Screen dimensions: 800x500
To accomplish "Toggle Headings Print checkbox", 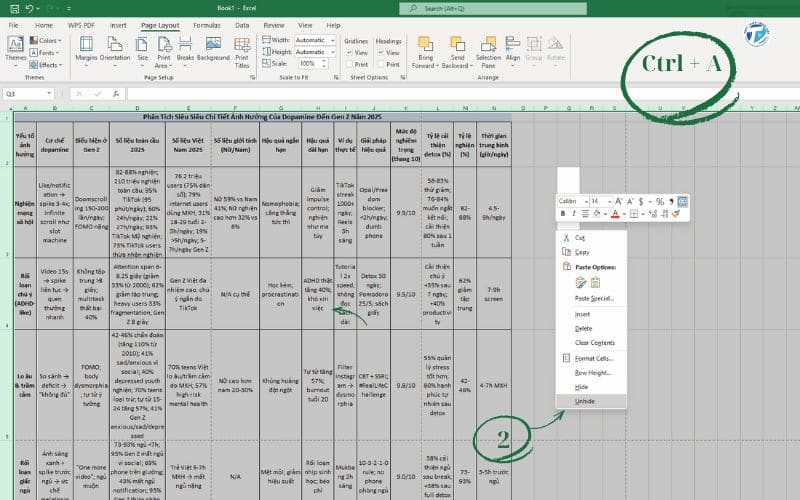I will (x=381, y=64).
